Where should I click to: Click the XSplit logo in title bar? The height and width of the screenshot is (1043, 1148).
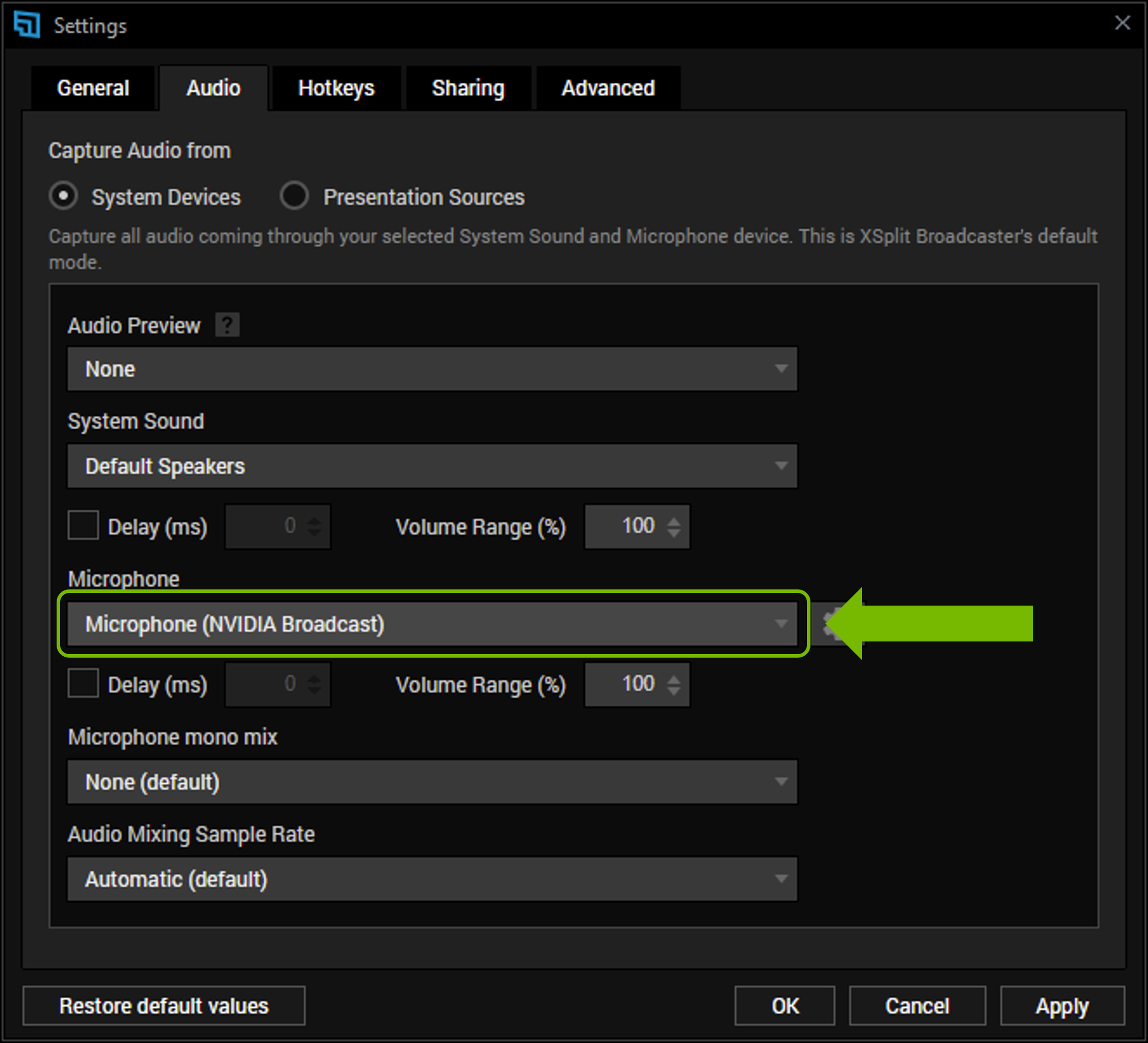tap(27, 24)
